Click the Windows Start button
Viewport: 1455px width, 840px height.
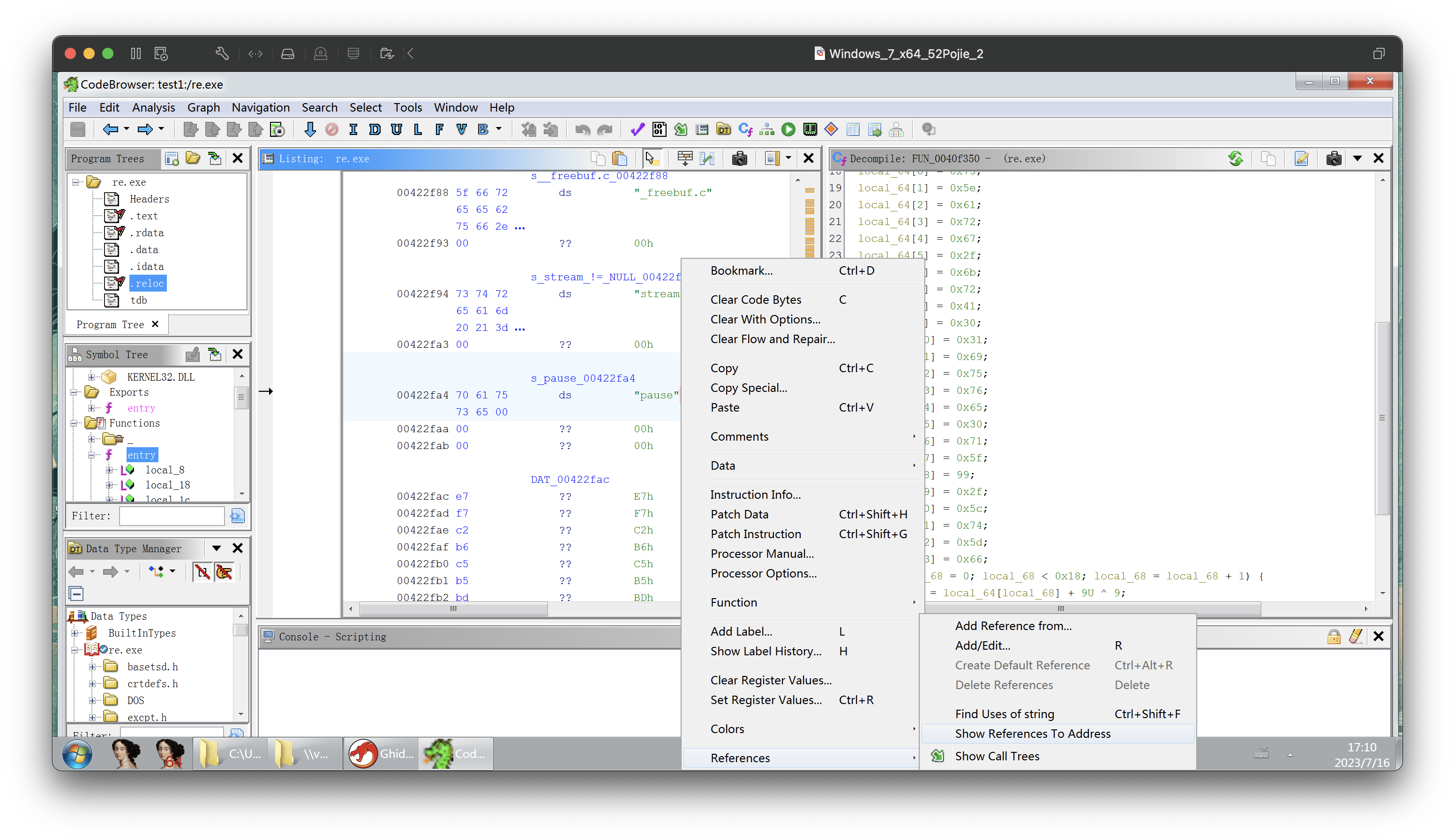(77, 753)
